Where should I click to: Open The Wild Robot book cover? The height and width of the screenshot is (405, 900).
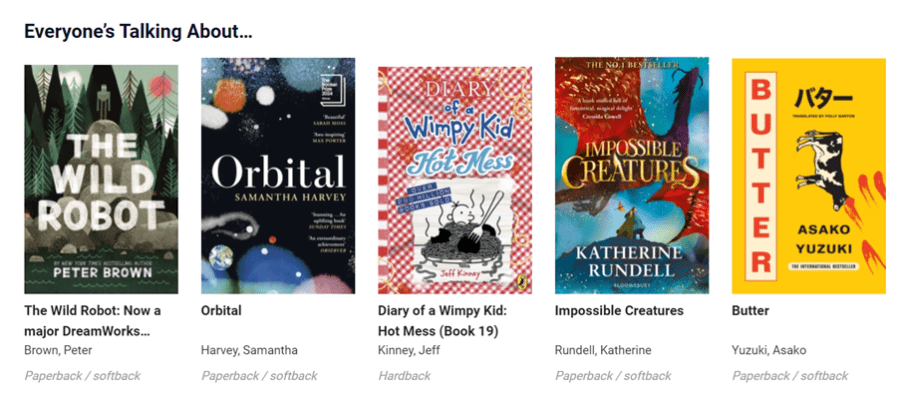[101, 179]
